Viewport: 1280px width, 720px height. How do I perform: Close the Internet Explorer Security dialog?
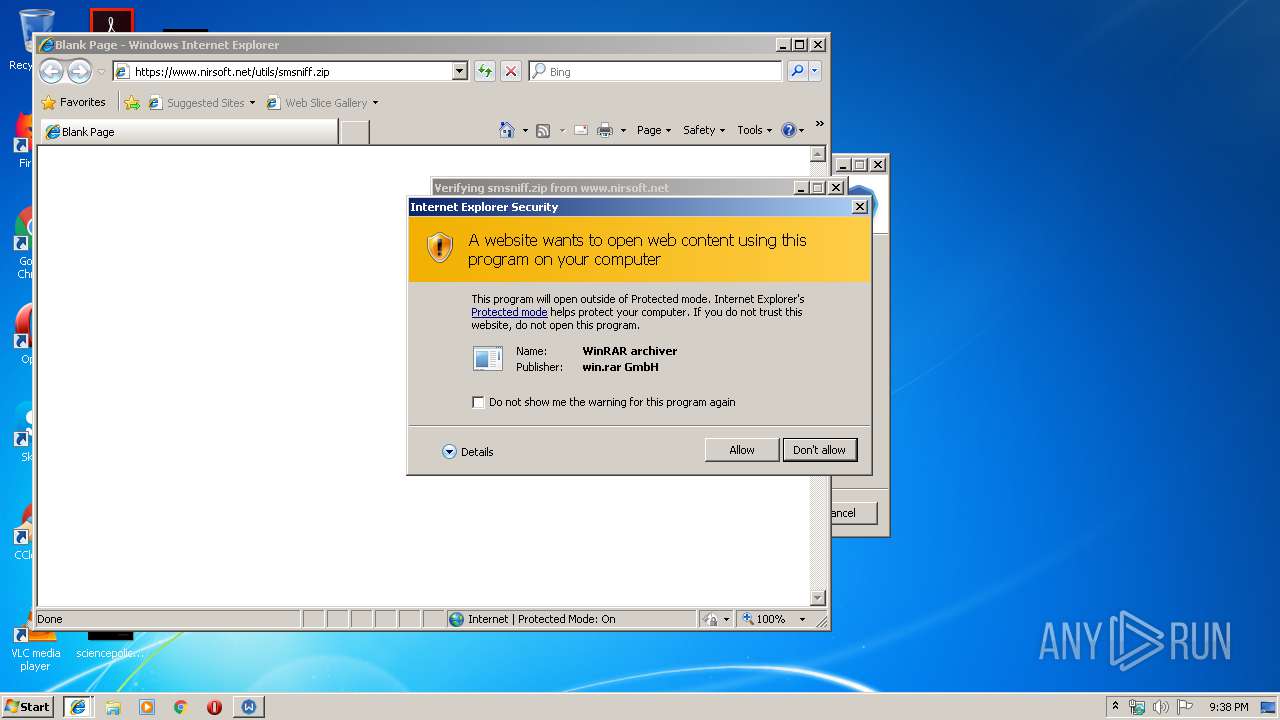[859, 207]
